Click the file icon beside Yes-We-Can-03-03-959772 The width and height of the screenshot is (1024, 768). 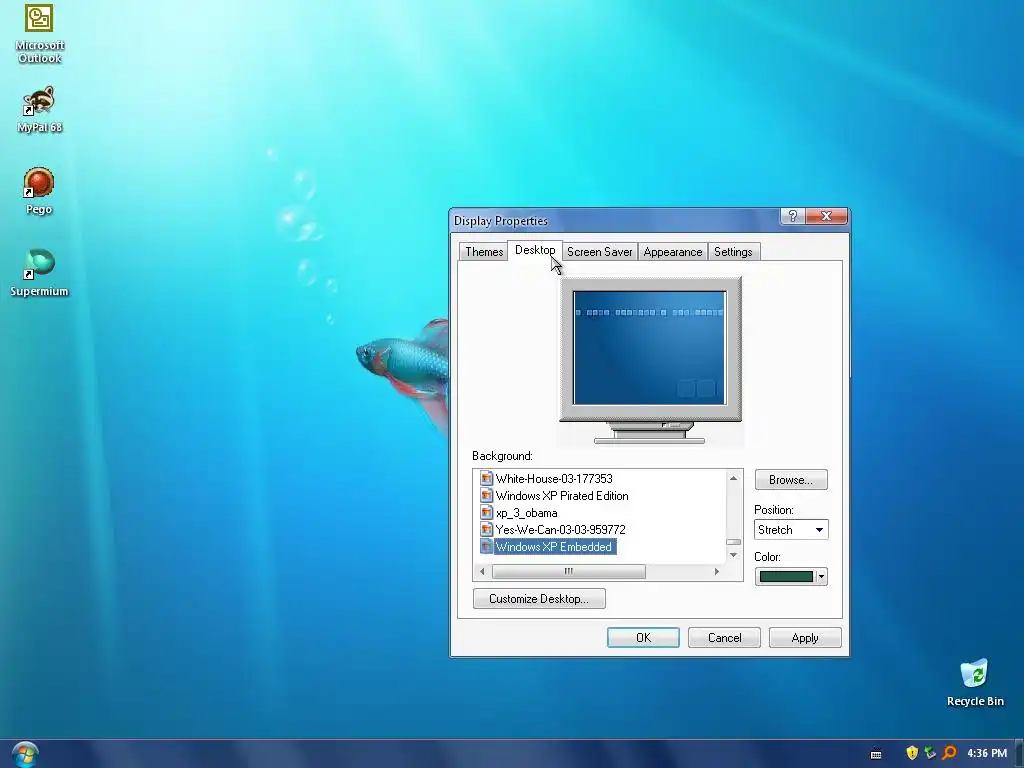(x=486, y=529)
